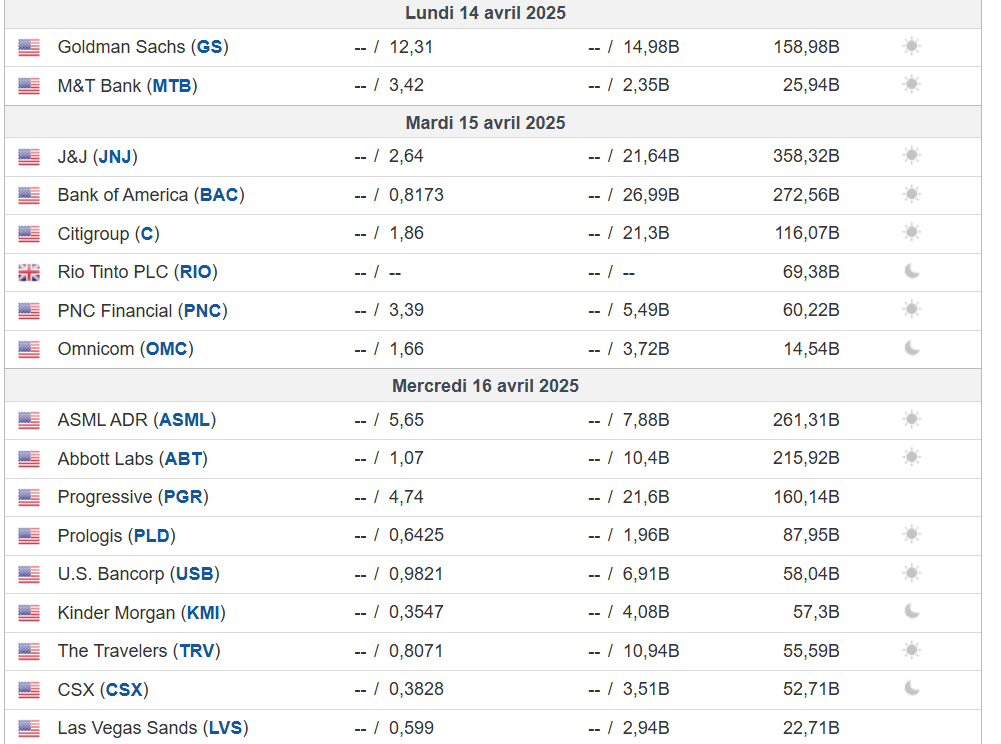Click Goldman Sachs market cap value 158,98B
Image resolution: width=1001 pixels, height=744 pixels.
[806, 47]
